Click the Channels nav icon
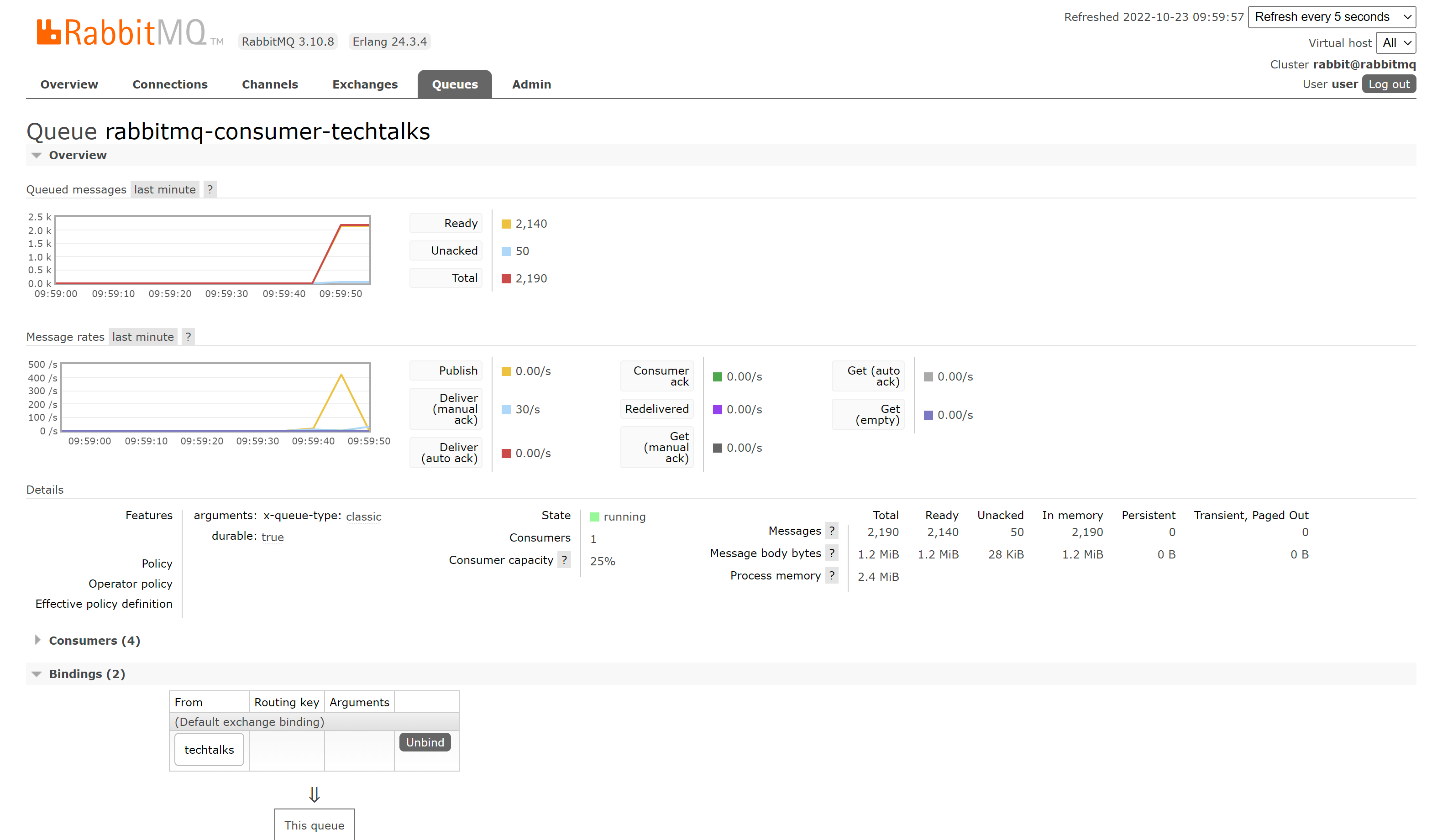Image resolution: width=1432 pixels, height=840 pixels. point(269,84)
